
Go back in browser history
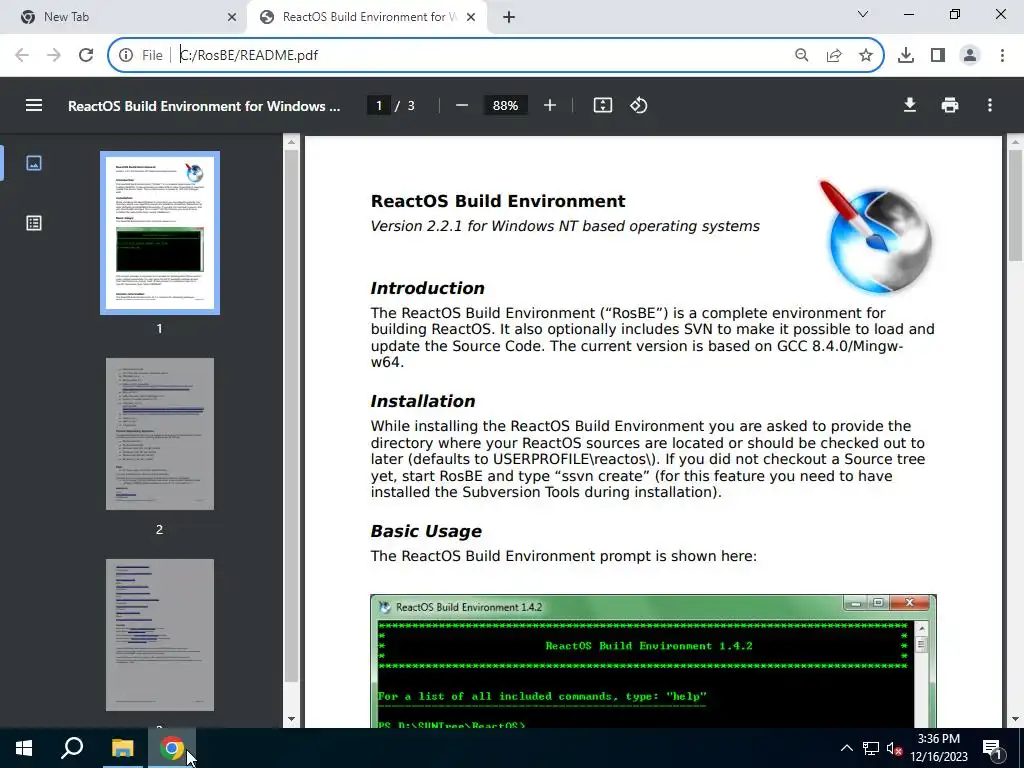pos(22,55)
